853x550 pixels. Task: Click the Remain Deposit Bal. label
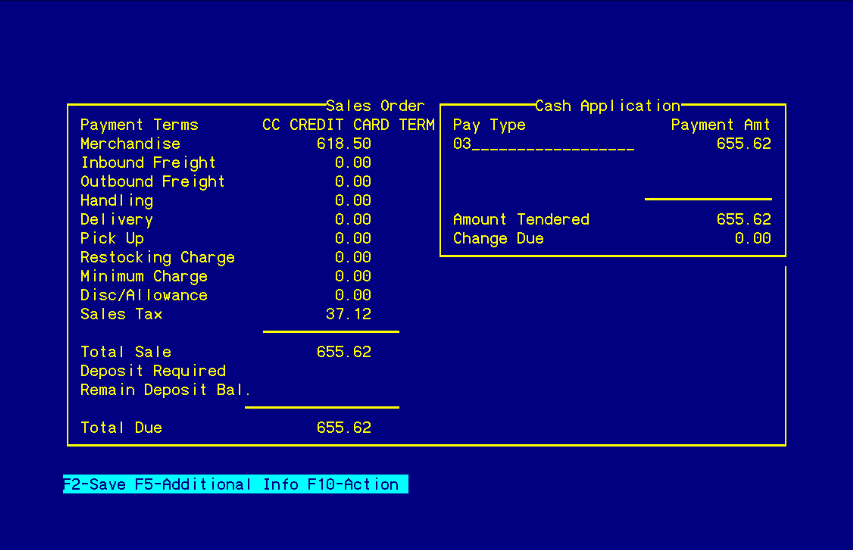[165, 390]
